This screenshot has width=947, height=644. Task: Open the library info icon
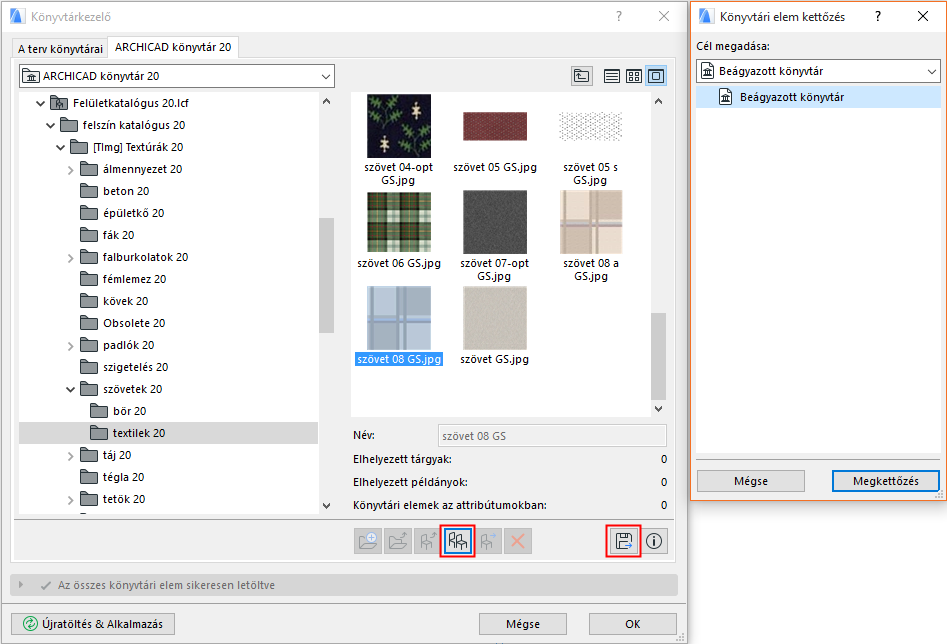(655, 541)
